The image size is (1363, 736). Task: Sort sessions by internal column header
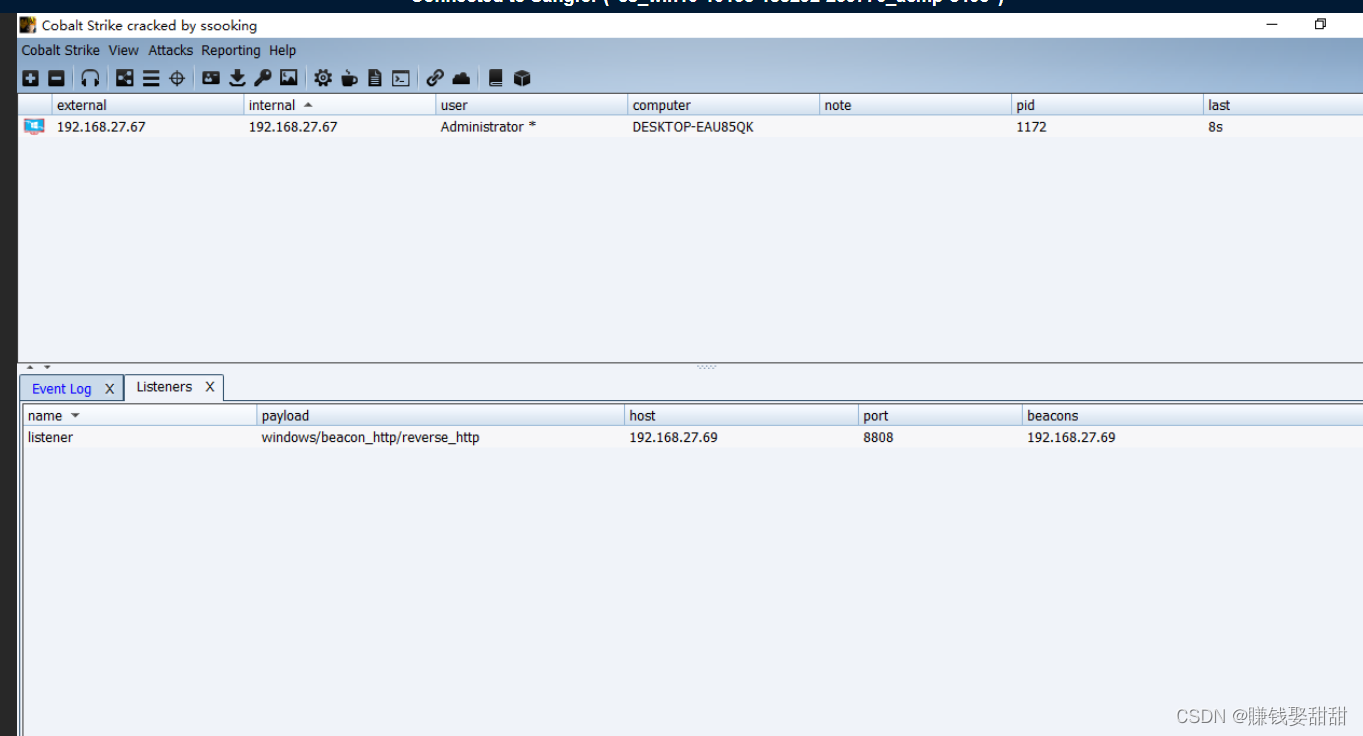click(x=340, y=105)
